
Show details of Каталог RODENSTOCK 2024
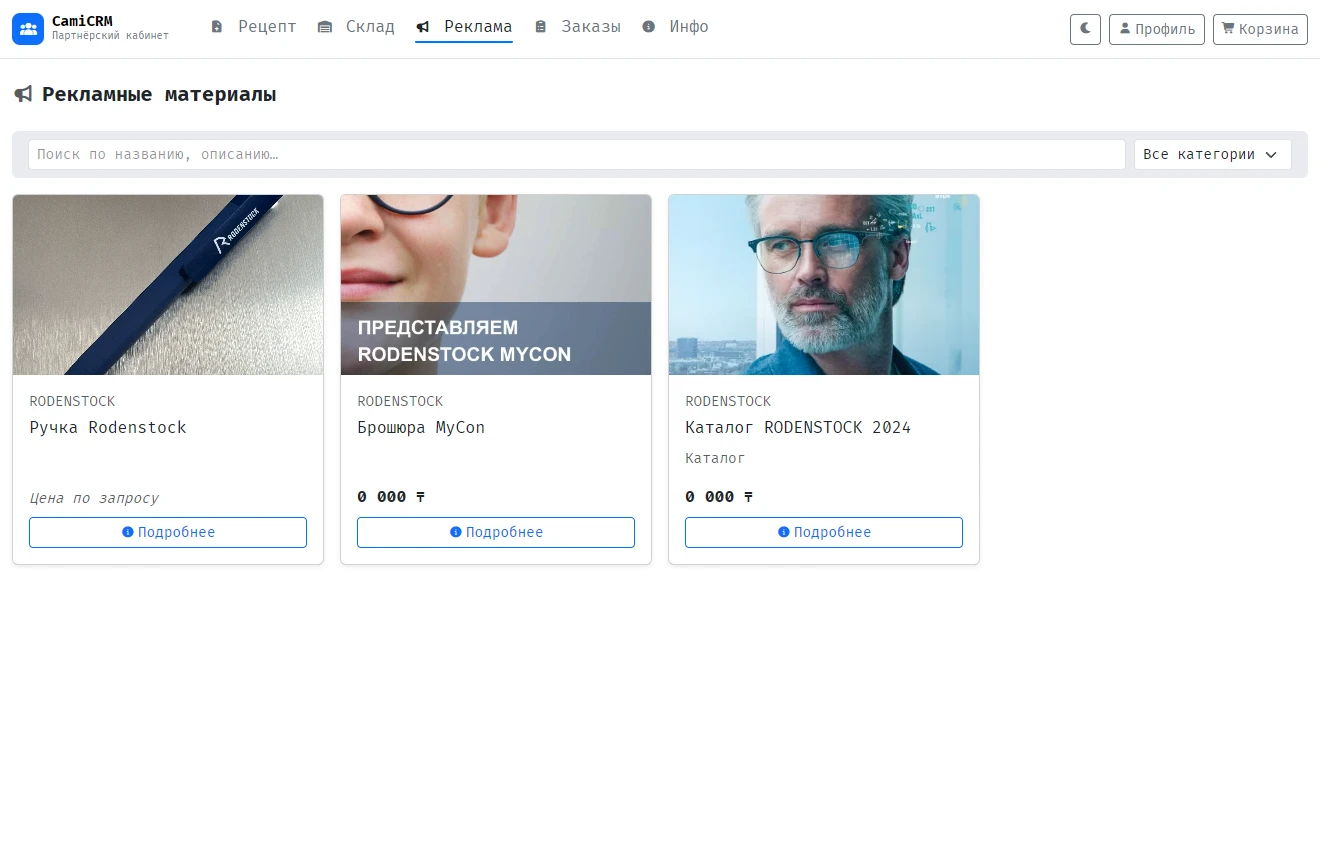(824, 532)
